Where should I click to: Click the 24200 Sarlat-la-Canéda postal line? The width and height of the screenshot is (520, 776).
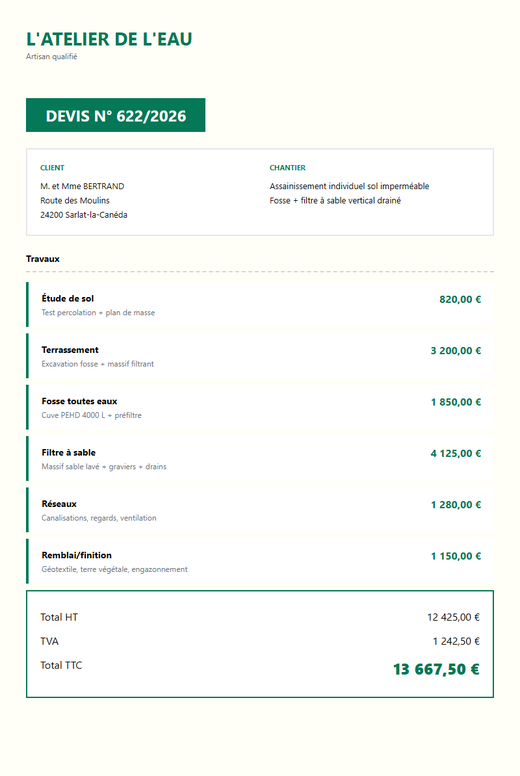point(84,215)
